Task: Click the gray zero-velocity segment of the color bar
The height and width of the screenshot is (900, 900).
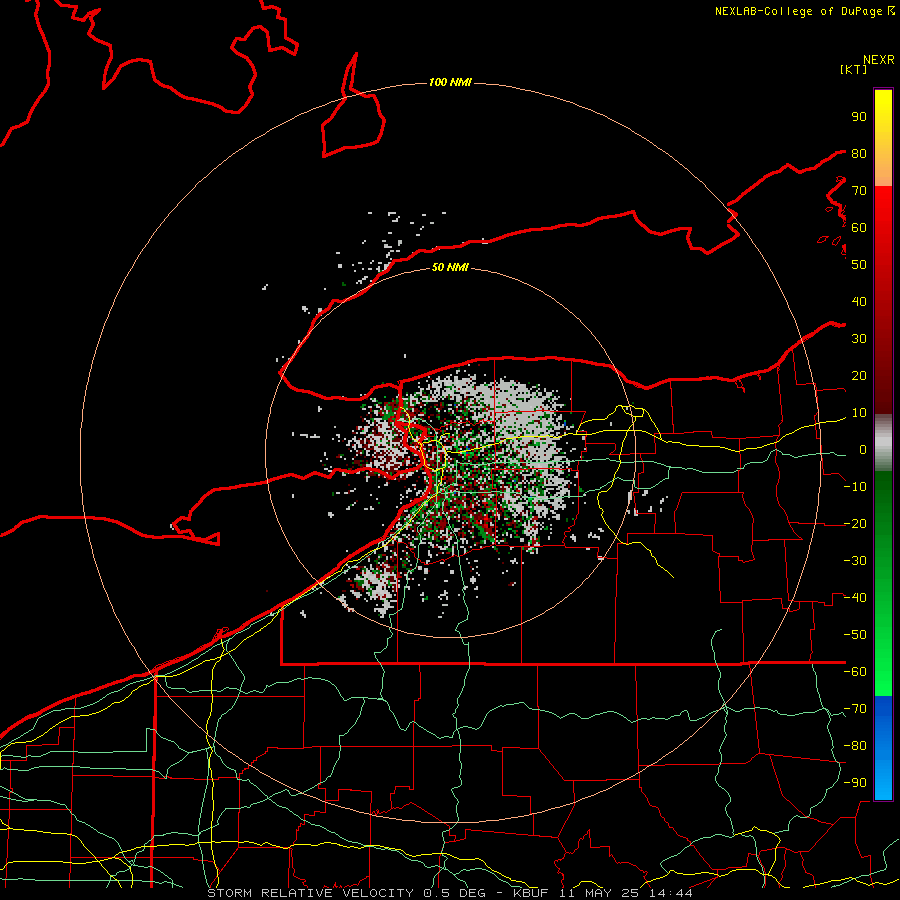Action: pyautogui.click(x=883, y=443)
